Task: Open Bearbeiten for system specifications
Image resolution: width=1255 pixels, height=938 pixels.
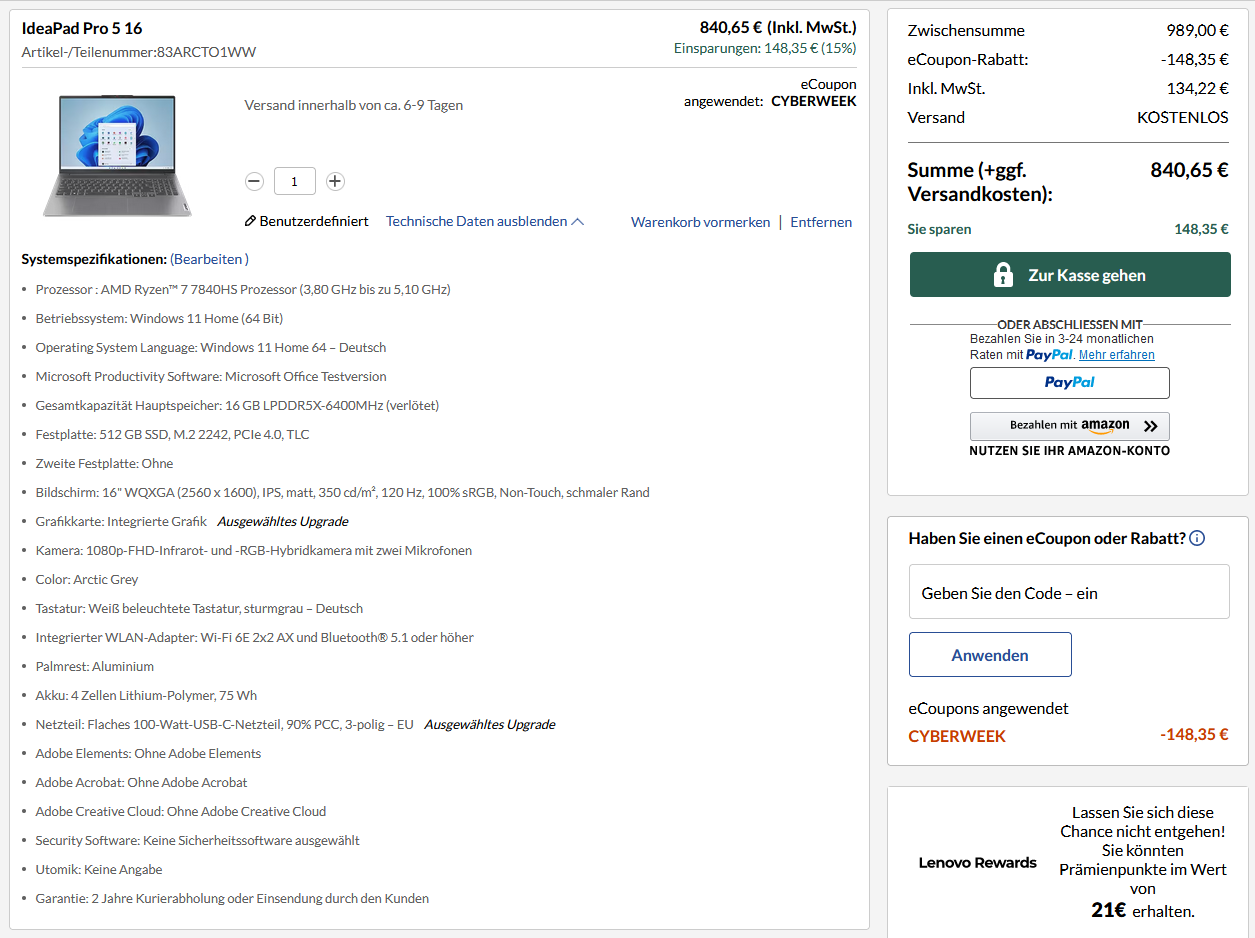Action: [x=209, y=259]
